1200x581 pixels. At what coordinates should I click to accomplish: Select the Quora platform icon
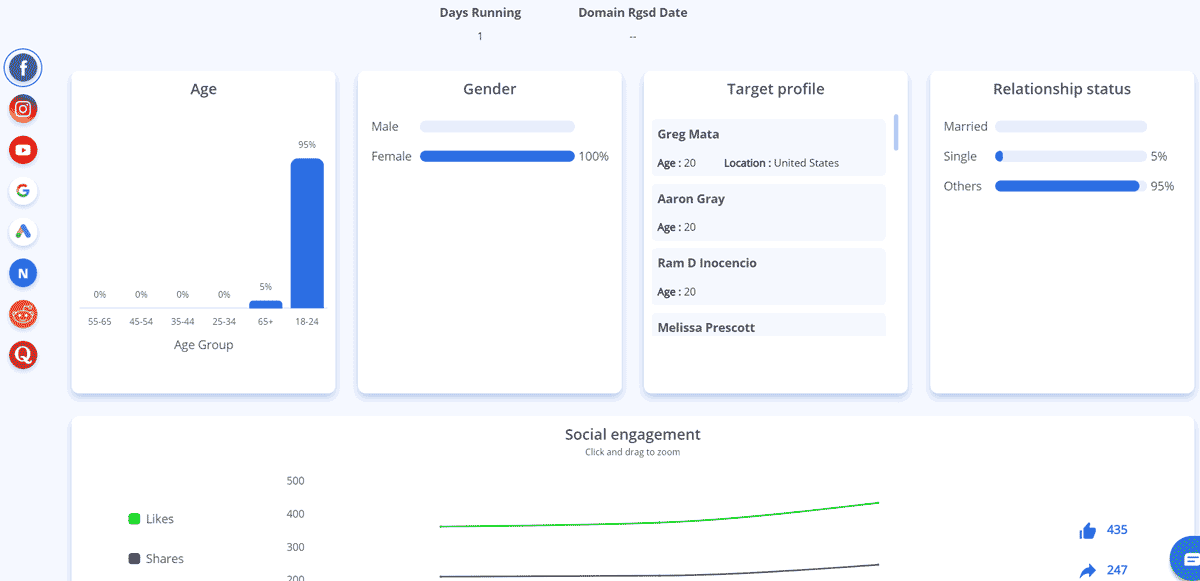23,354
